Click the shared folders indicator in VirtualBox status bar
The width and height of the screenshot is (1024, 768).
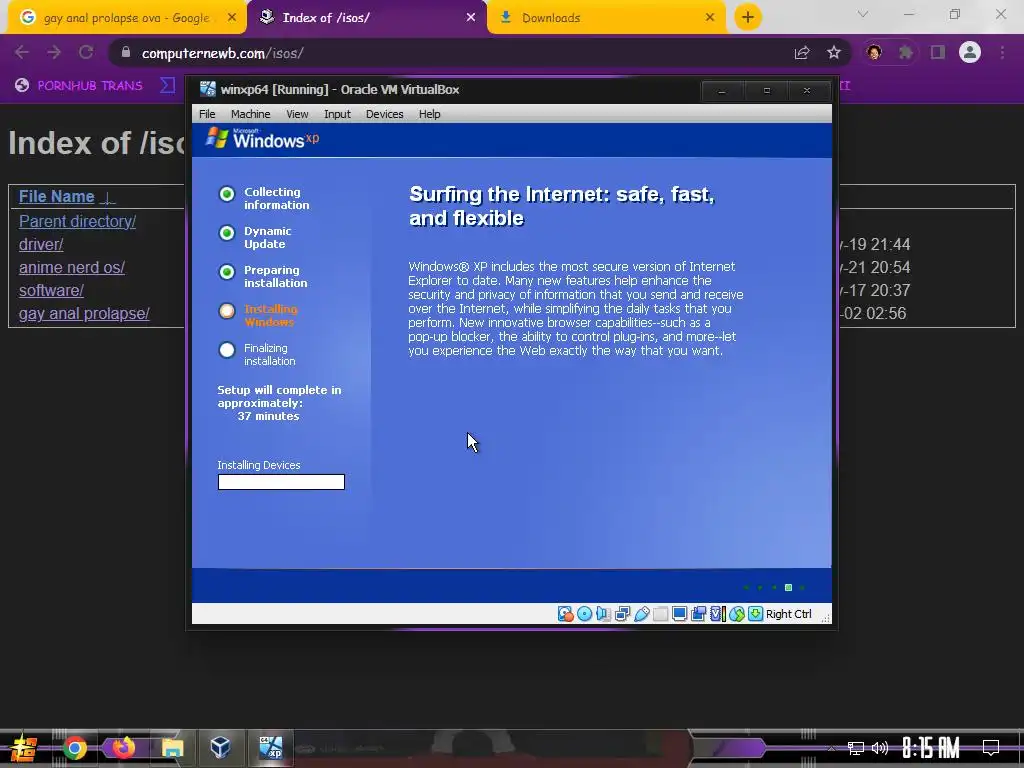pyautogui.click(x=660, y=614)
